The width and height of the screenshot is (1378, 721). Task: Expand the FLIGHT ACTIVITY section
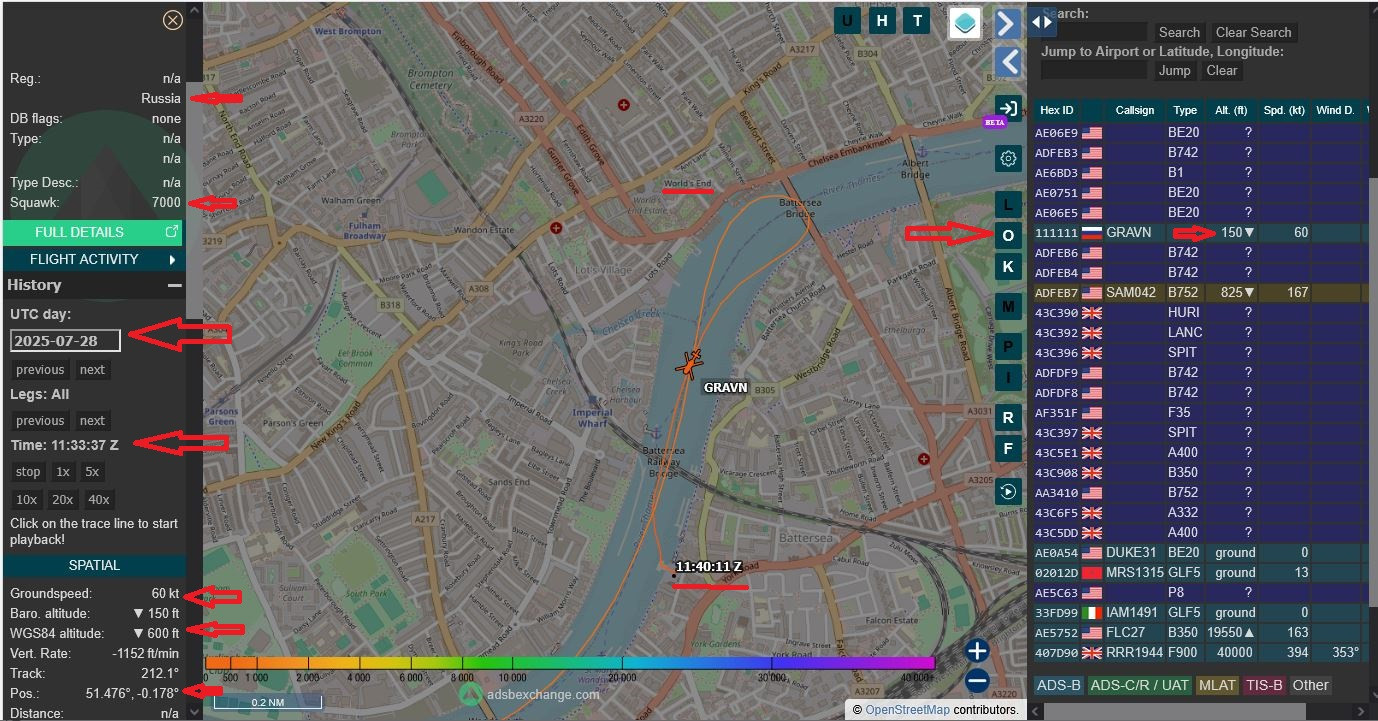[94, 259]
